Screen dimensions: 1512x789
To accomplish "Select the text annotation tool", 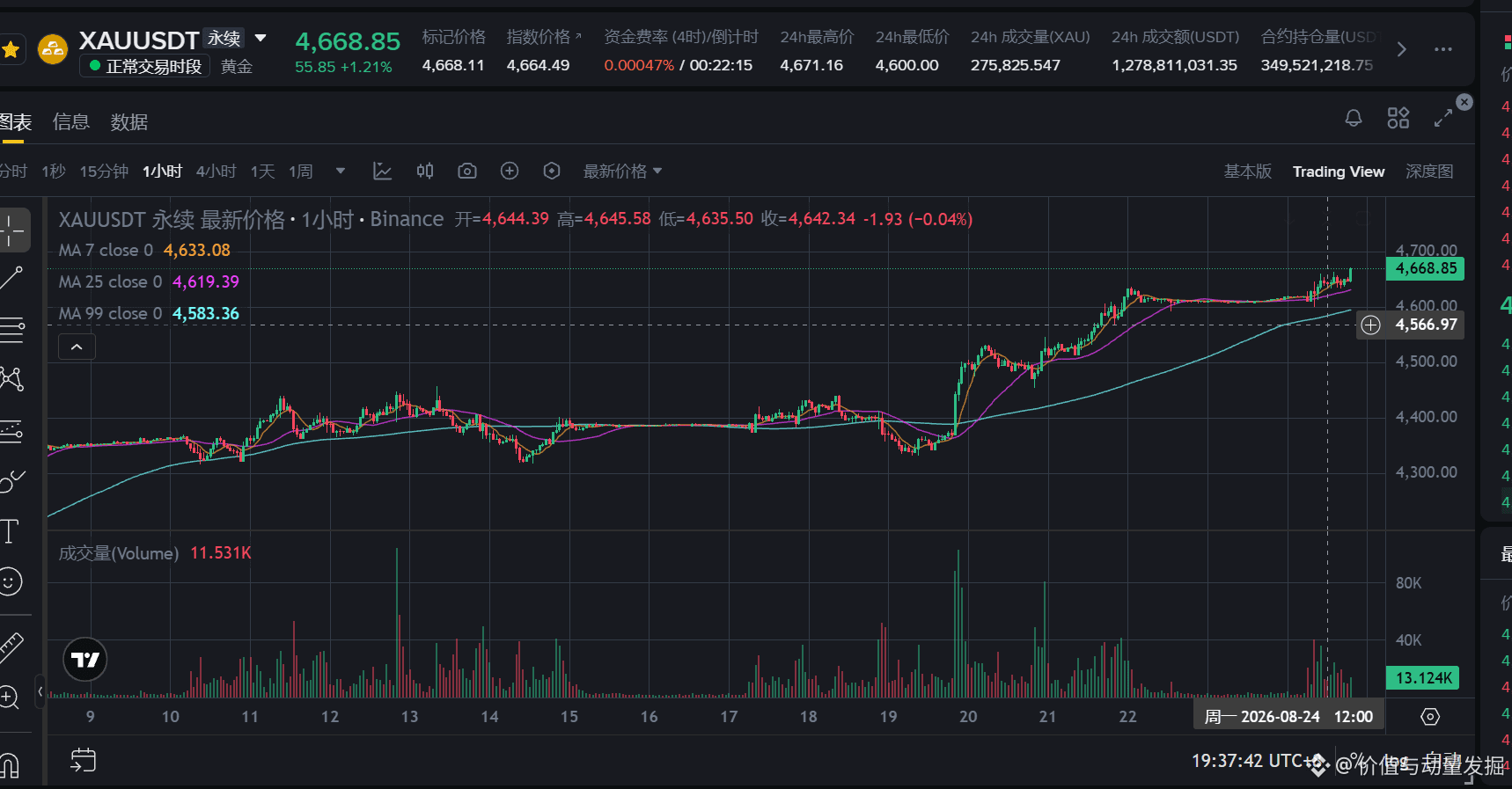I will pos(11,531).
